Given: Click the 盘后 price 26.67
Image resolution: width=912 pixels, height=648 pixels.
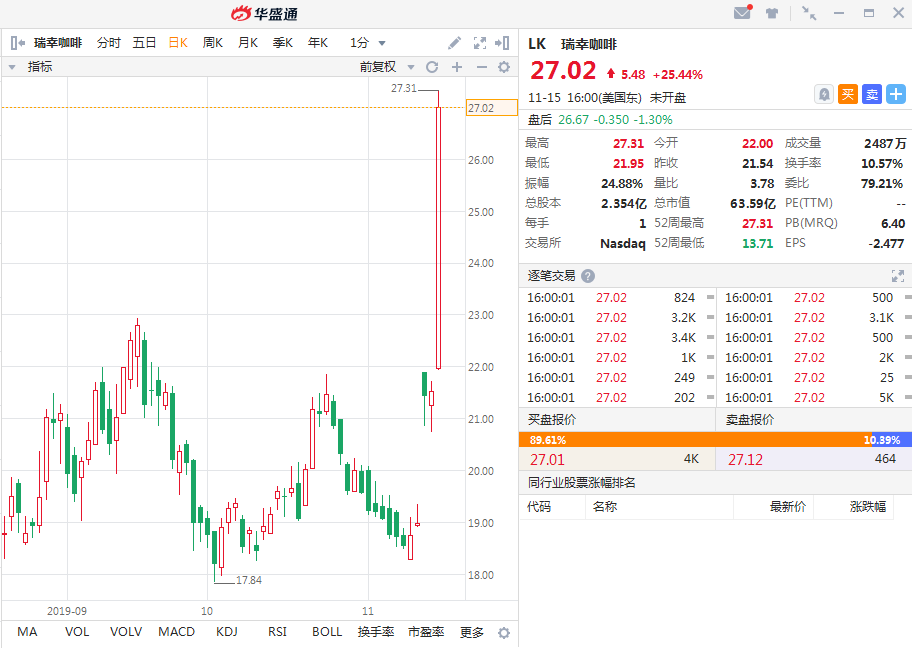Looking at the screenshot, I should 573,120.
